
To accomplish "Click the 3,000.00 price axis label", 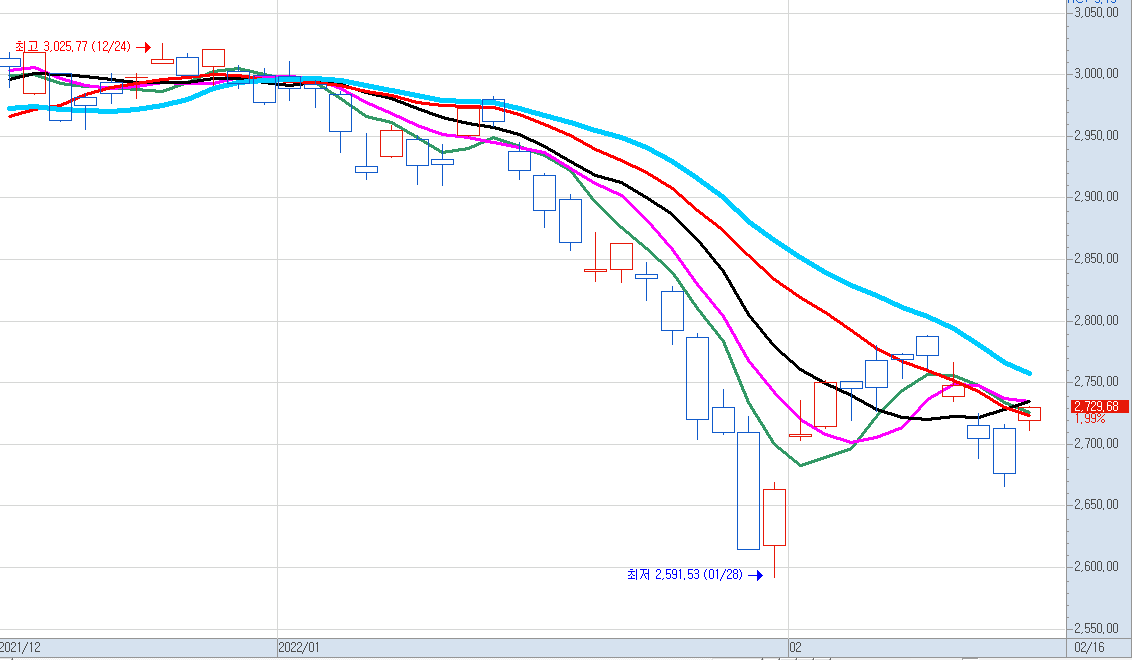I will click(1096, 74).
